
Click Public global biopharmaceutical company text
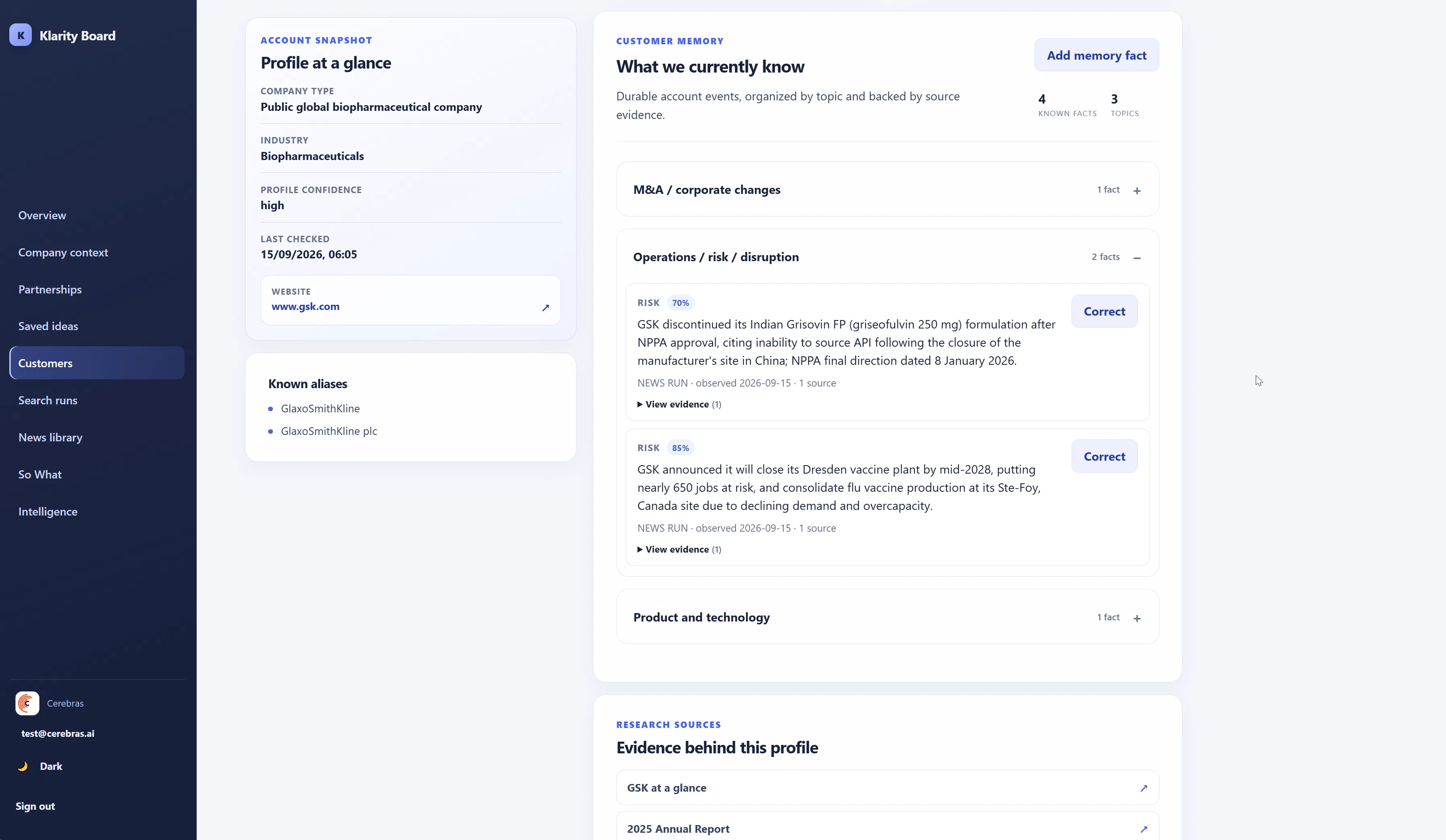tap(371, 107)
